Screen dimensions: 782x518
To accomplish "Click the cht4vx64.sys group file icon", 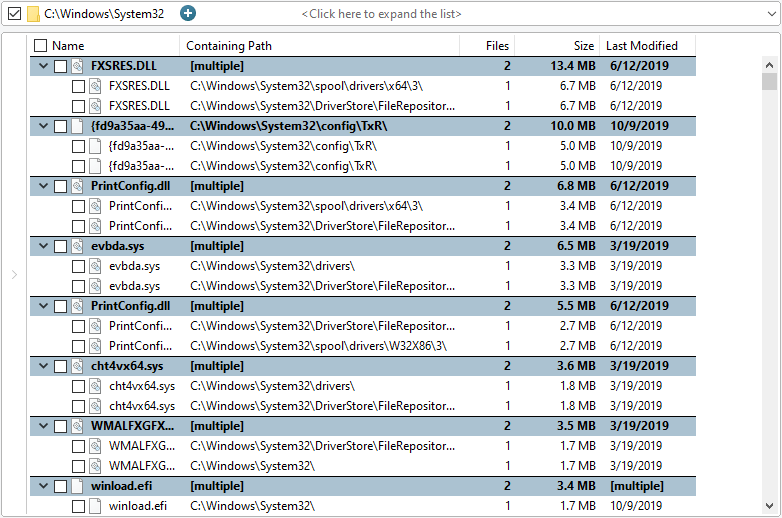I will click(x=77, y=366).
